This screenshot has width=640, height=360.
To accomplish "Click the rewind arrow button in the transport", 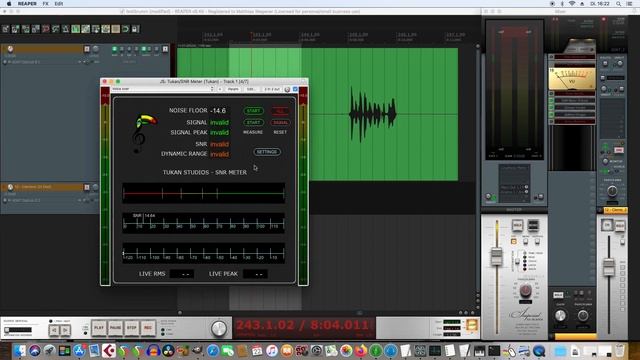I will [x=54, y=330].
